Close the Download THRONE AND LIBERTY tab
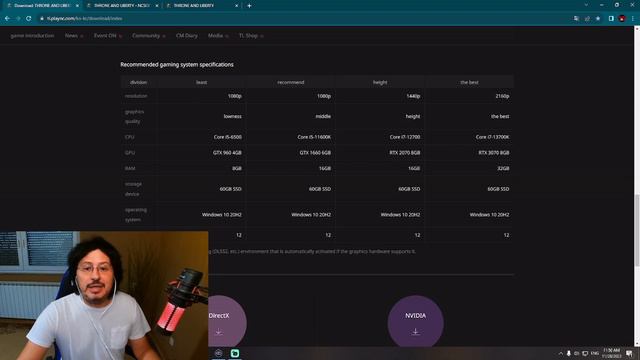The height and width of the screenshot is (360, 640). point(78,6)
